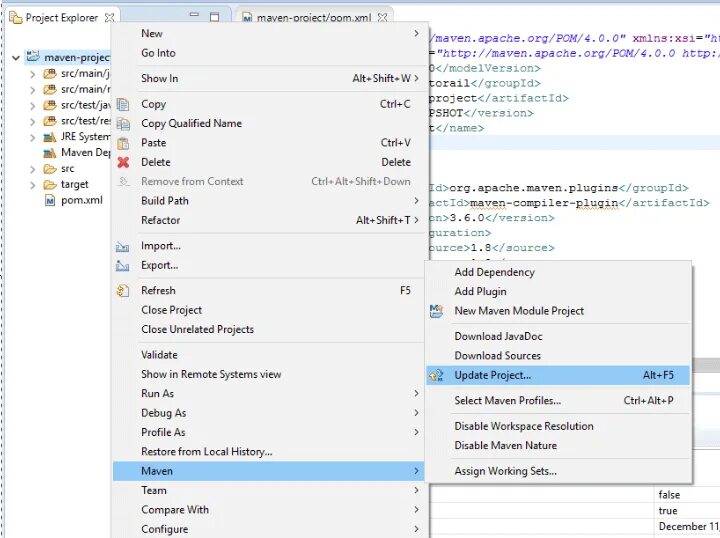Screen dimensions: 720x538
Task: Expand the JRE System Library node
Action: pyautogui.click(x=32, y=137)
